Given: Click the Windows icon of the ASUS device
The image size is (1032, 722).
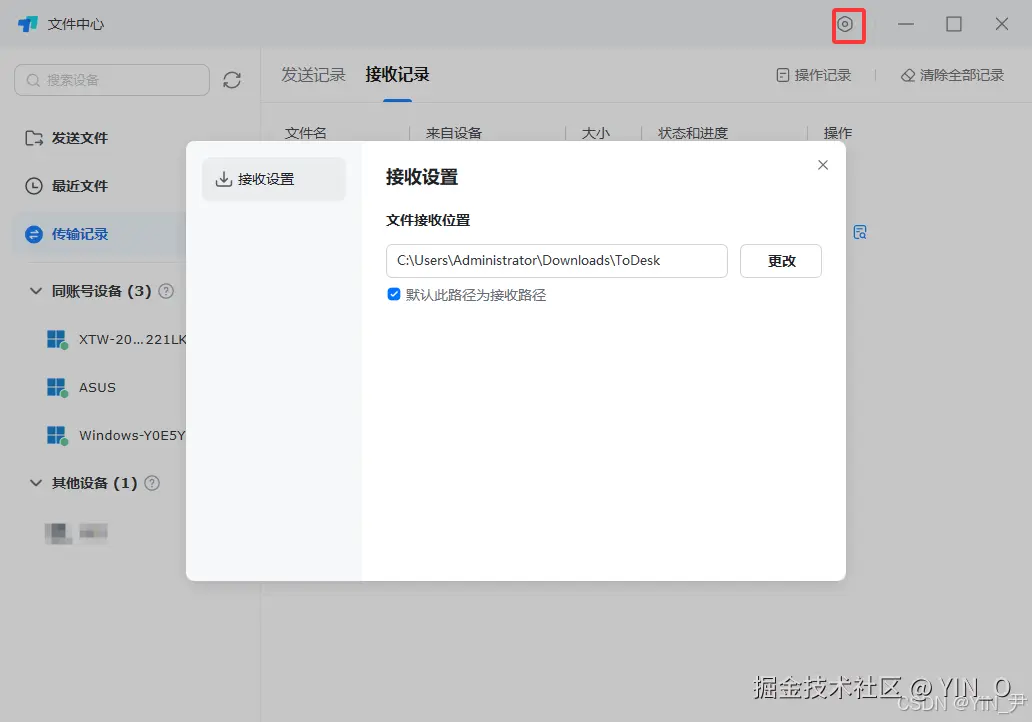Looking at the screenshot, I should (x=56, y=387).
